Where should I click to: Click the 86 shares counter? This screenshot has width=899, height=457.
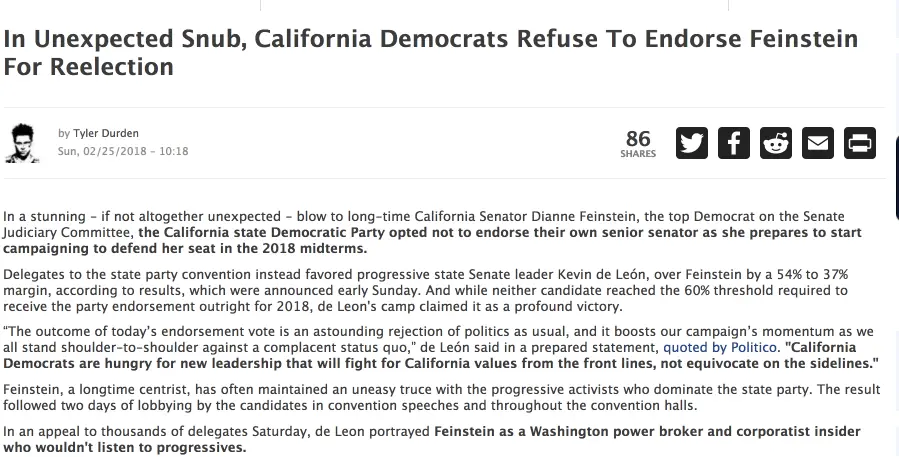pos(637,137)
